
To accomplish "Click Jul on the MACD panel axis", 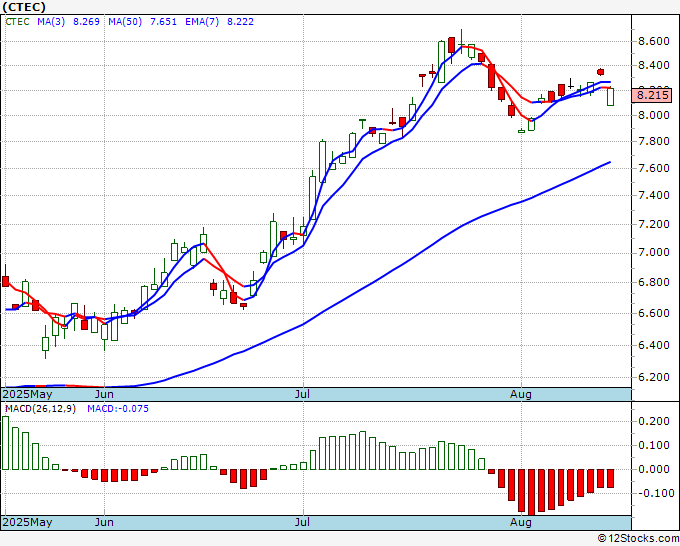I will 302,522.
